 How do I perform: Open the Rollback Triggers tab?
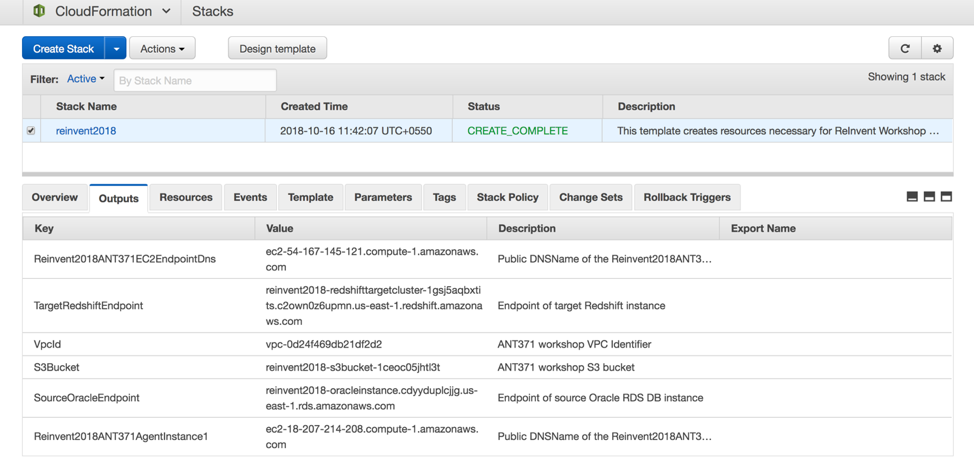(687, 197)
